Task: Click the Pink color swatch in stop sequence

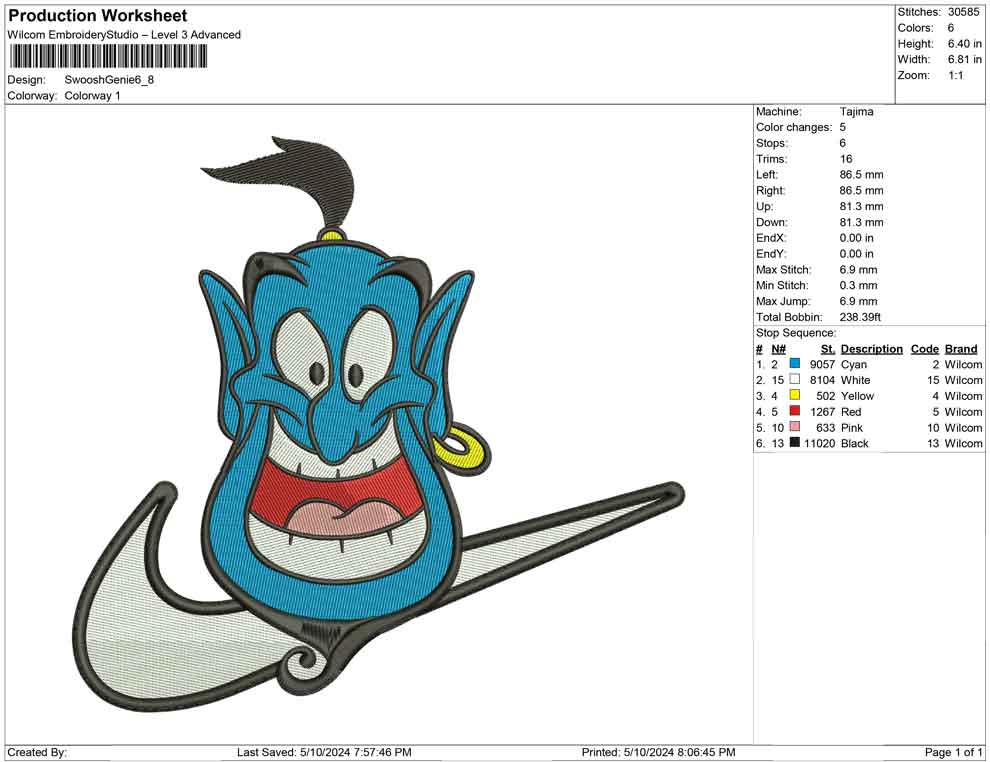Action: click(795, 427)
